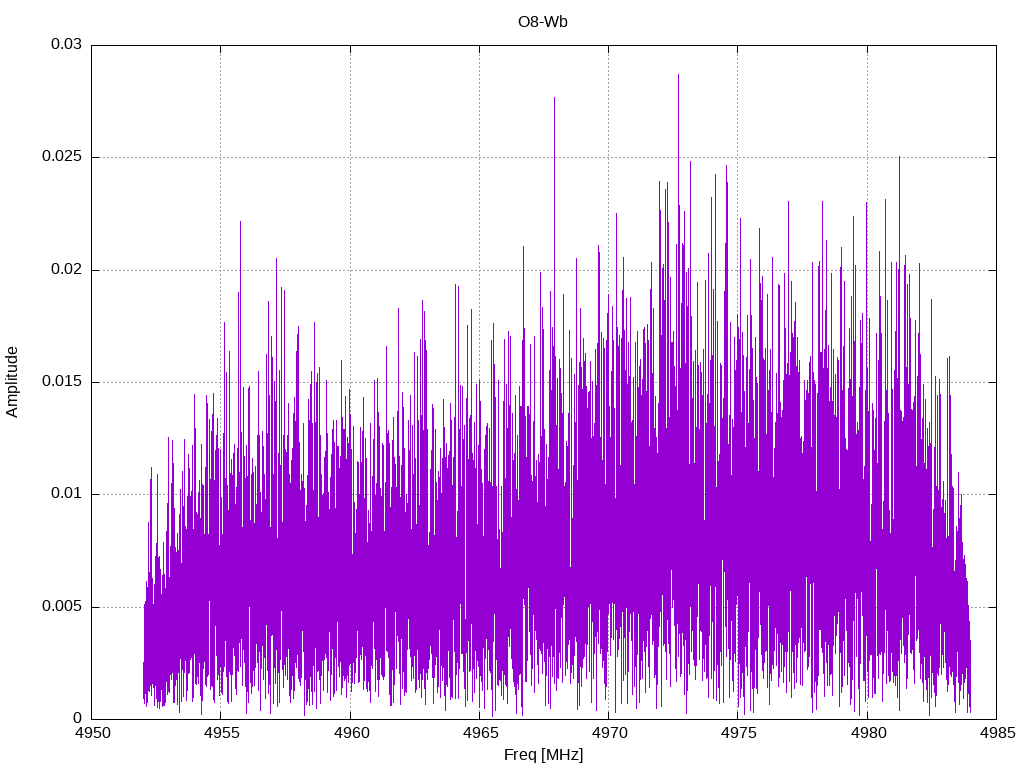
Task: Click the Freq [MHz] axis label
Action: (x=543, y=755)
